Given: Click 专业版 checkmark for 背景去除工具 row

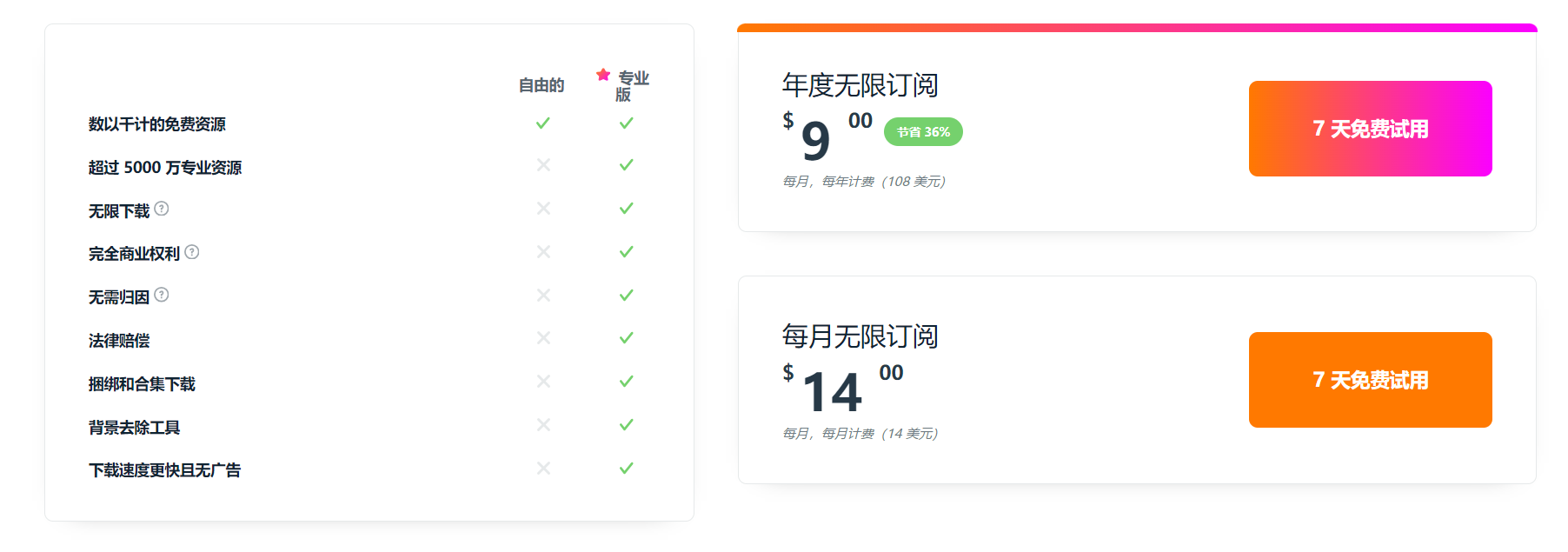Looking at the screenshot, I should click(626, 425).
